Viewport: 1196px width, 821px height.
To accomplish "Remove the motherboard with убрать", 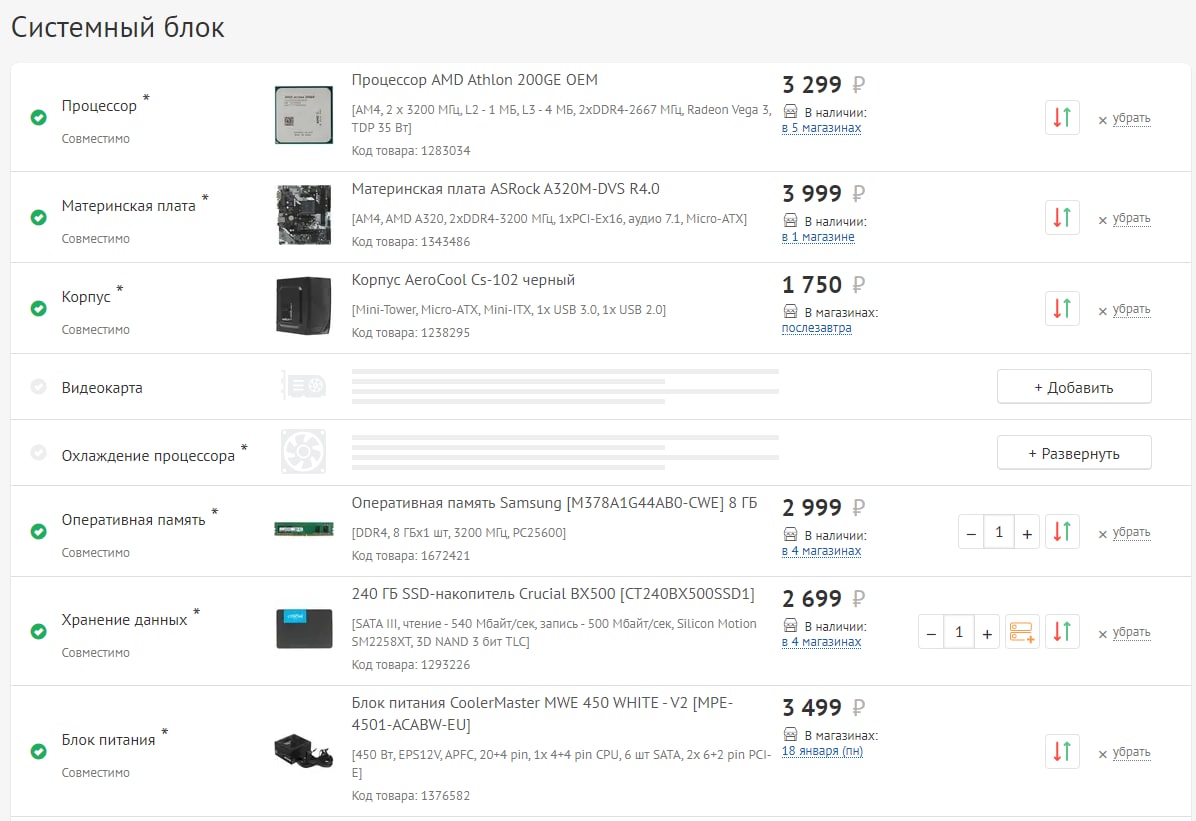I will tap(1131, 218).
